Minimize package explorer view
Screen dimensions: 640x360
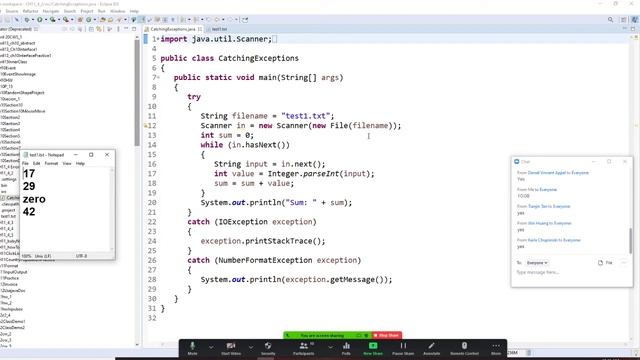[x=126, y=29]
